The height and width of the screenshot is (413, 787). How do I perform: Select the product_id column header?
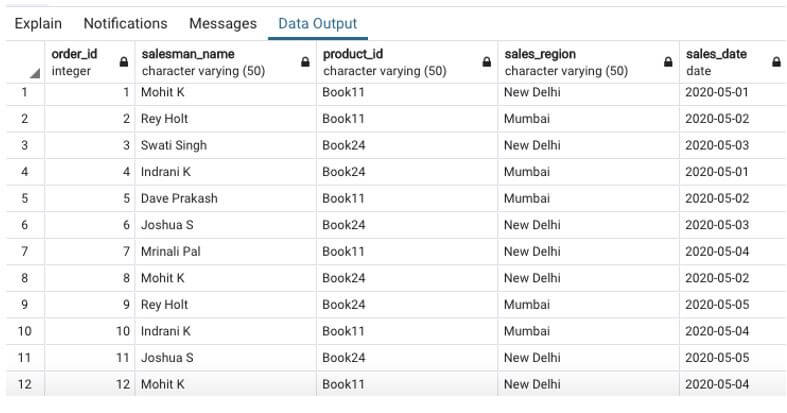[390, 61]
